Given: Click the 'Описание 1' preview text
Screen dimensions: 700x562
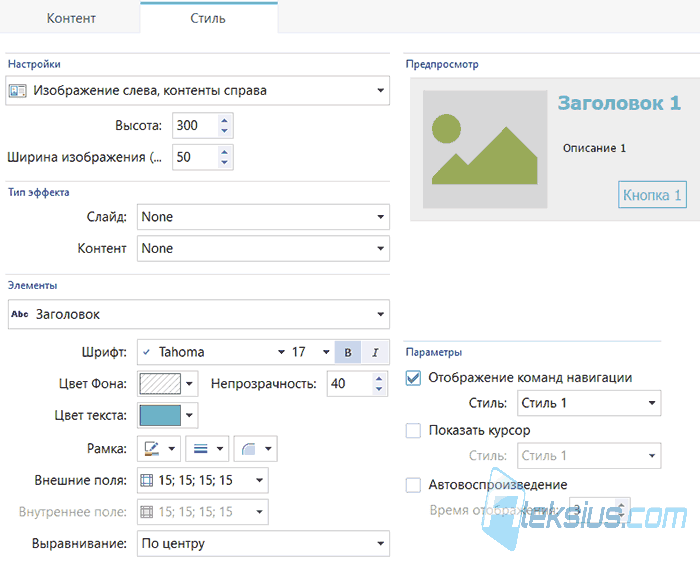Looking at the screenshot, I should 594,148.
